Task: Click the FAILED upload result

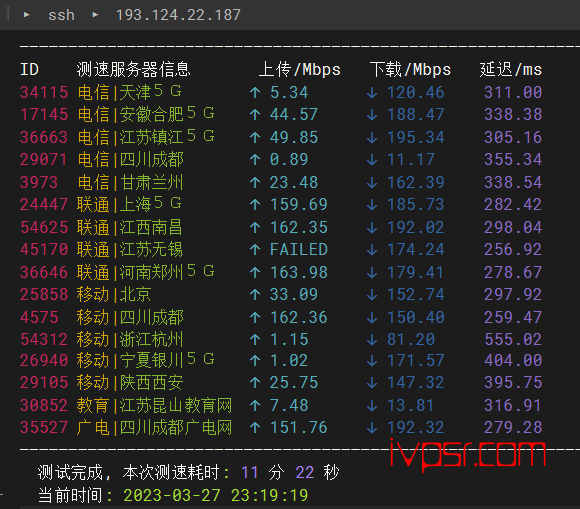Action: pyautogui.click(x=299, y=249)
